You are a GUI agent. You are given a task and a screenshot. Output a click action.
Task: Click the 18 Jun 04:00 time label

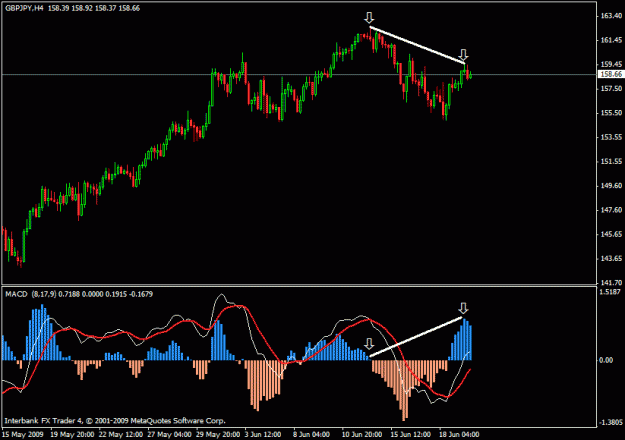pos(459,434)
